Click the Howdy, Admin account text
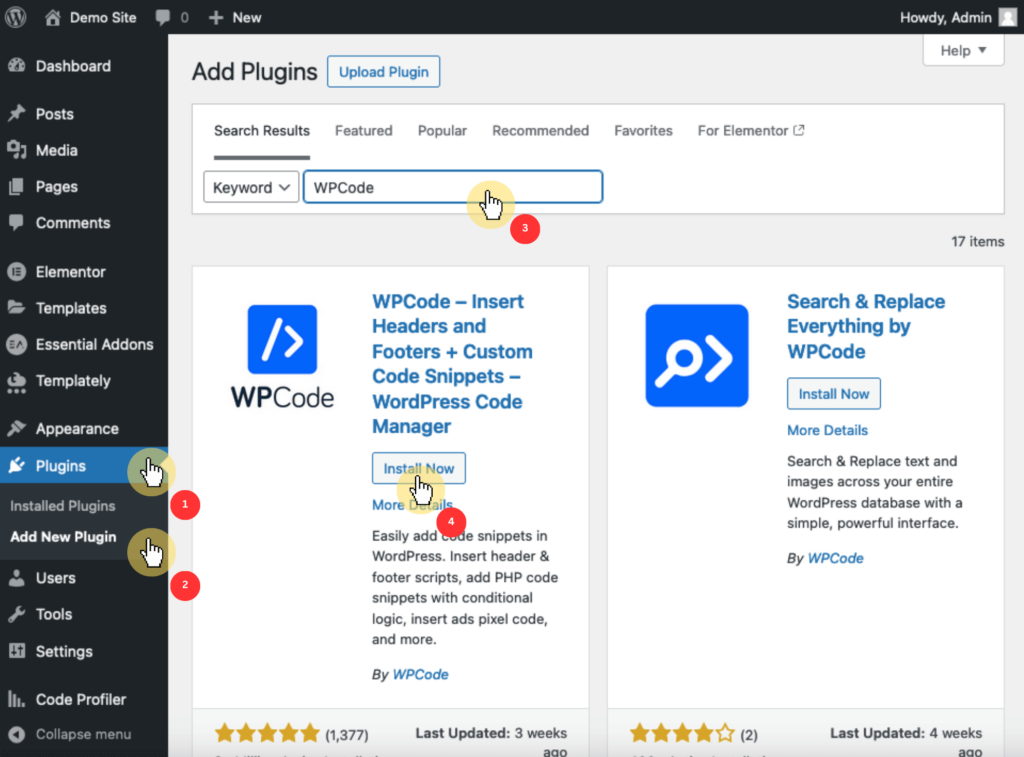 [x=946, y=18]
